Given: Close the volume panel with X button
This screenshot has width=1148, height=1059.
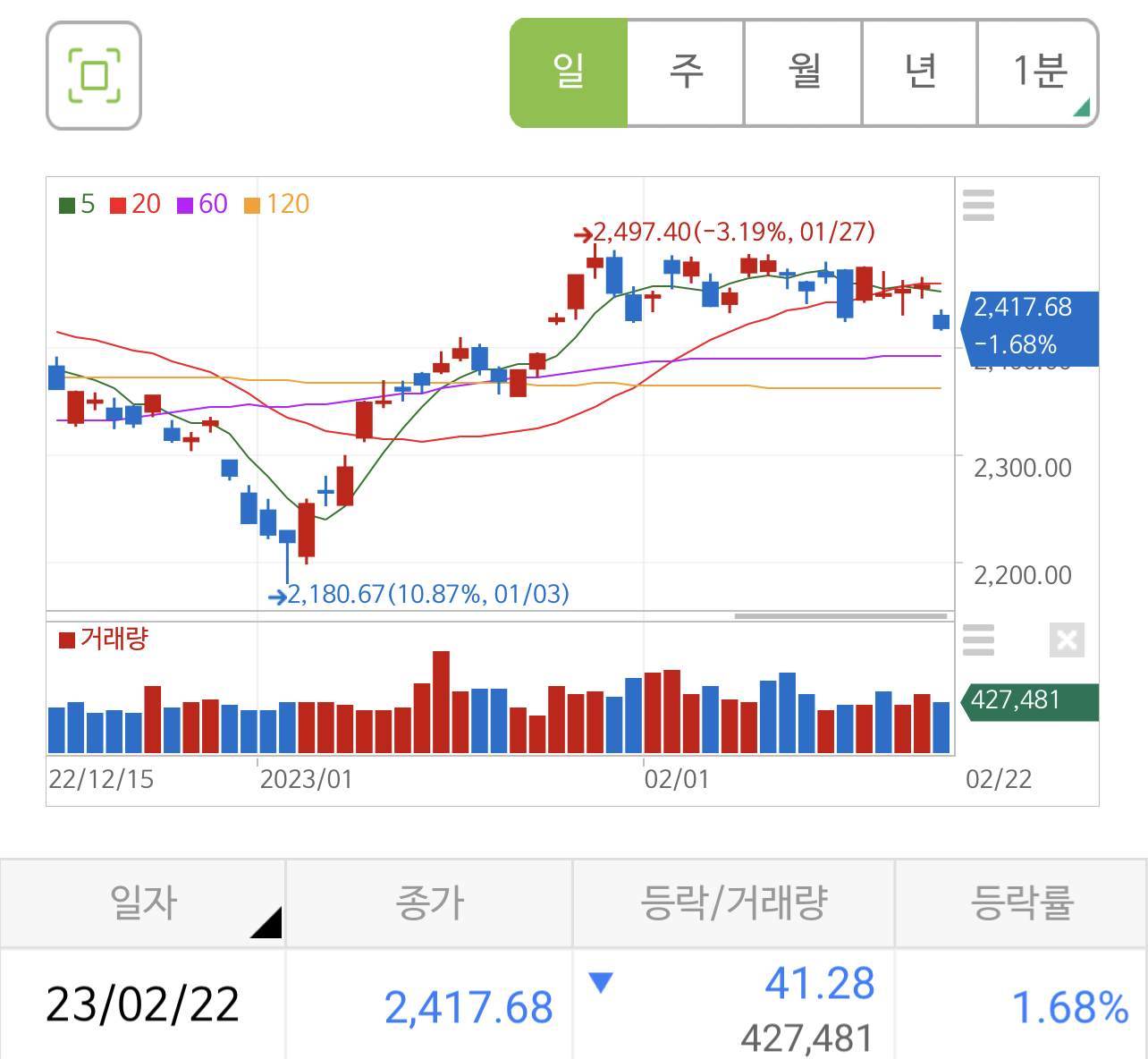Looking at the screenshot, I should click(1067, 640).
